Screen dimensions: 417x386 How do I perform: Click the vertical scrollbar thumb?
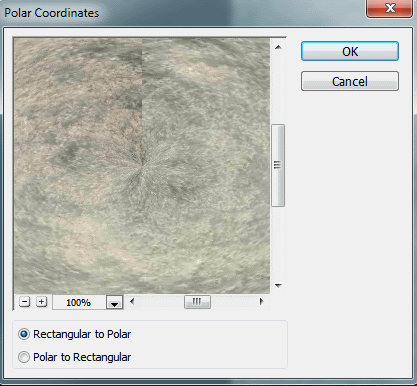point(278,165)
